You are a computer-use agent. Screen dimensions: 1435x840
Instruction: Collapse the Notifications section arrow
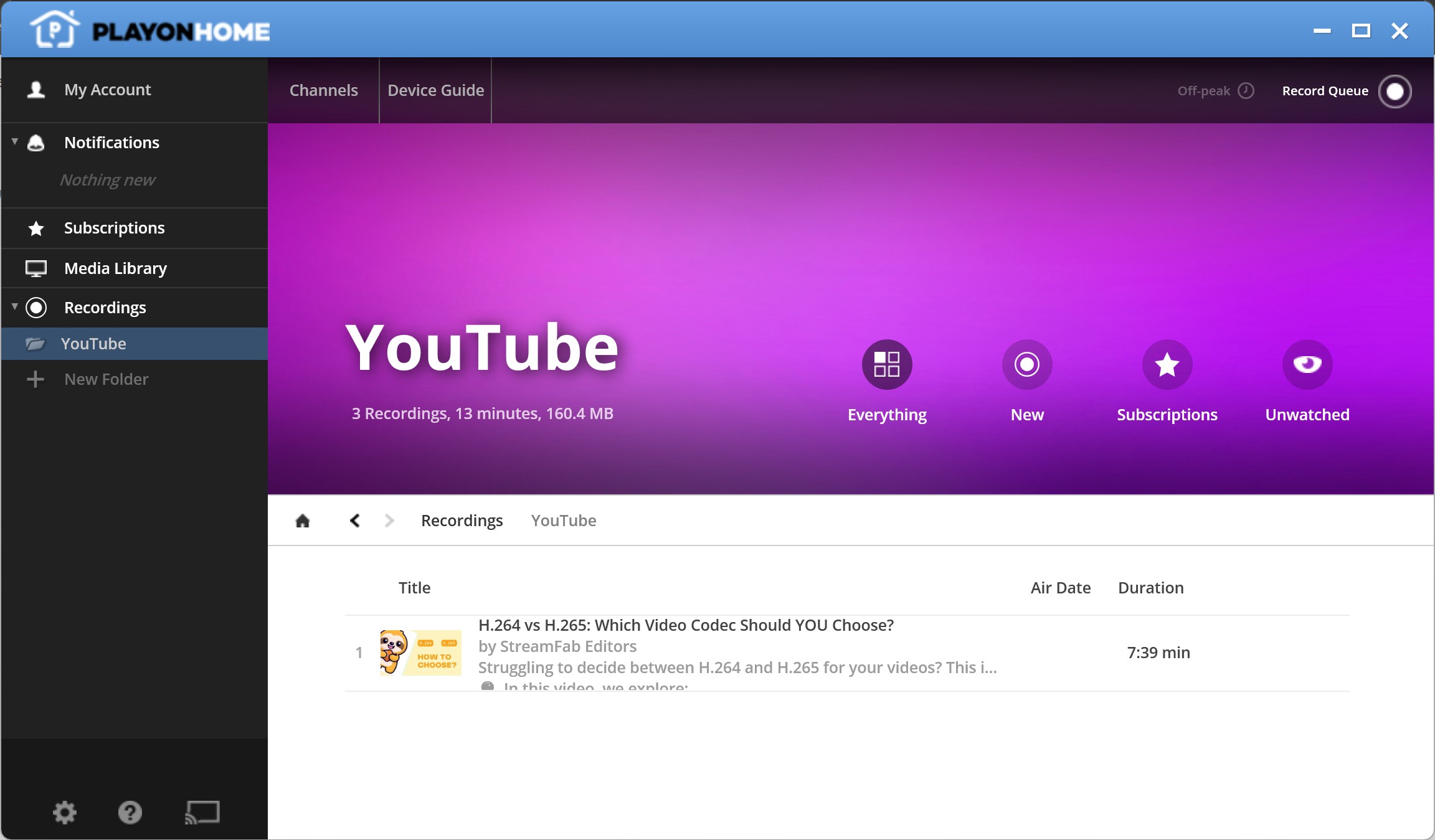click(x=15, y=142)
